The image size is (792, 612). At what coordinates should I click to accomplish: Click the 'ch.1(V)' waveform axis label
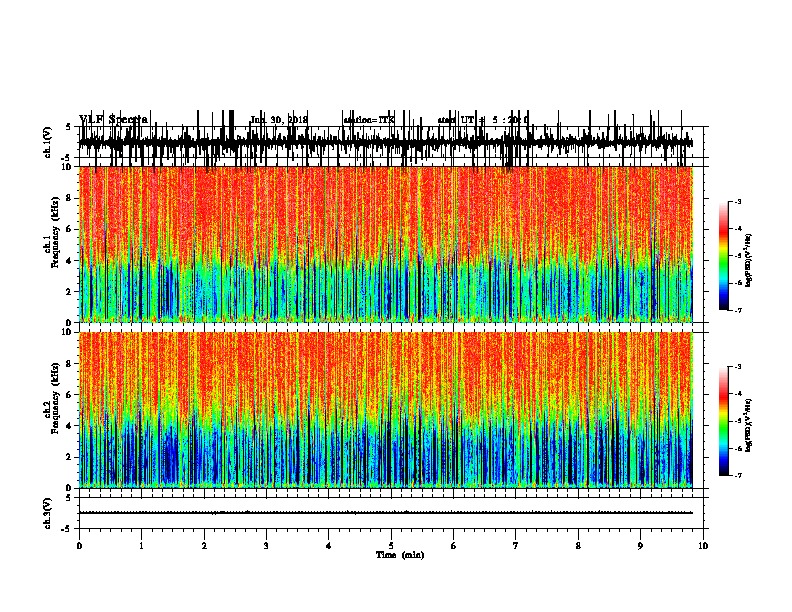[x=48, y=142]
